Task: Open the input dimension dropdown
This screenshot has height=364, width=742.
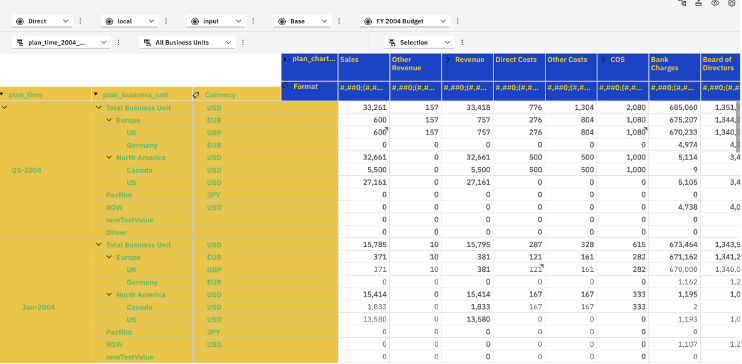Action: (216, 21)
